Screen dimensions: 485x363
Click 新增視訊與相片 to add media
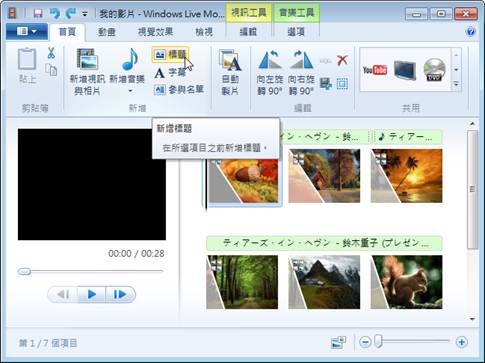pos(87,72)
